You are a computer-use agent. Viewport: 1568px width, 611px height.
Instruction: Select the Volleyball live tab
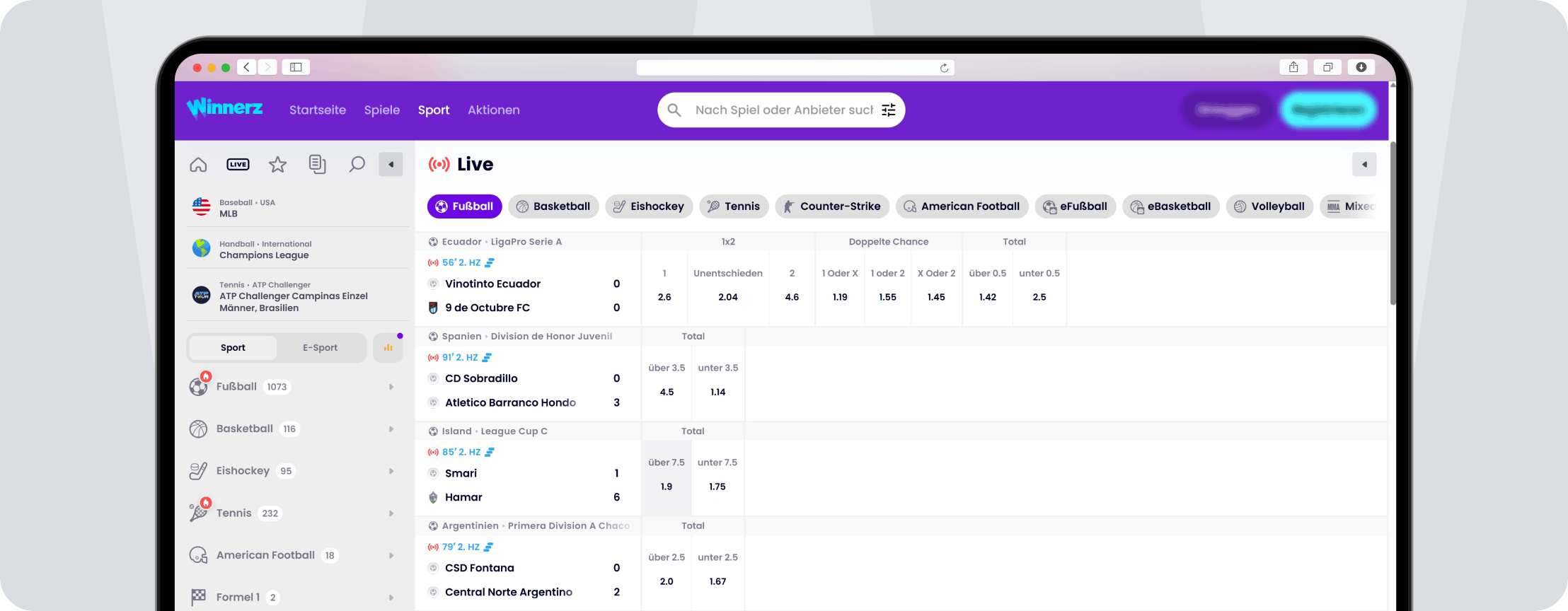click(1269, 206)
